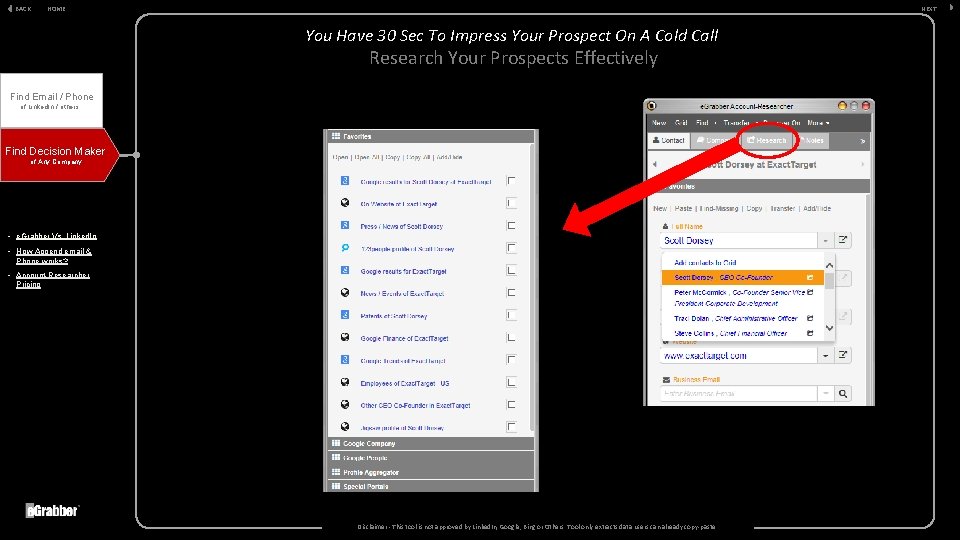Tick checkbox for Google results for ExactTarget
Screen dimensions: 960x540
pyautogui.click(x=511, y=270)
